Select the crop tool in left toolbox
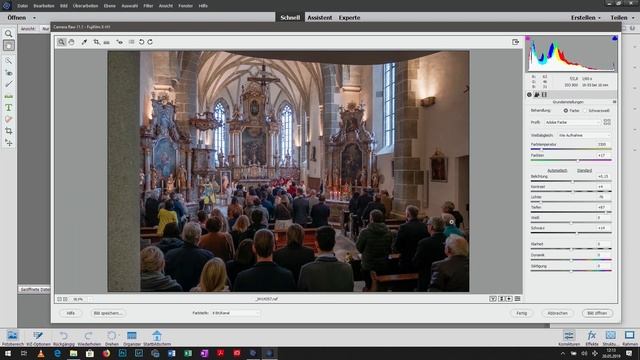 pos(9,131)
